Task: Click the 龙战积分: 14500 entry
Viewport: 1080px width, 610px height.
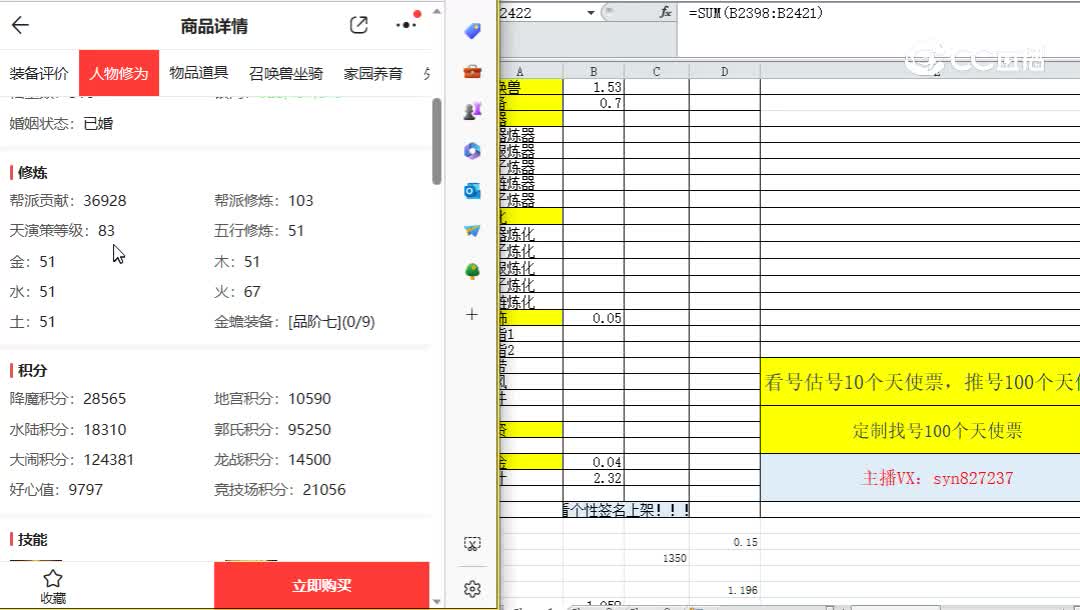Action: pyautogui.click(x=273, y=460)
